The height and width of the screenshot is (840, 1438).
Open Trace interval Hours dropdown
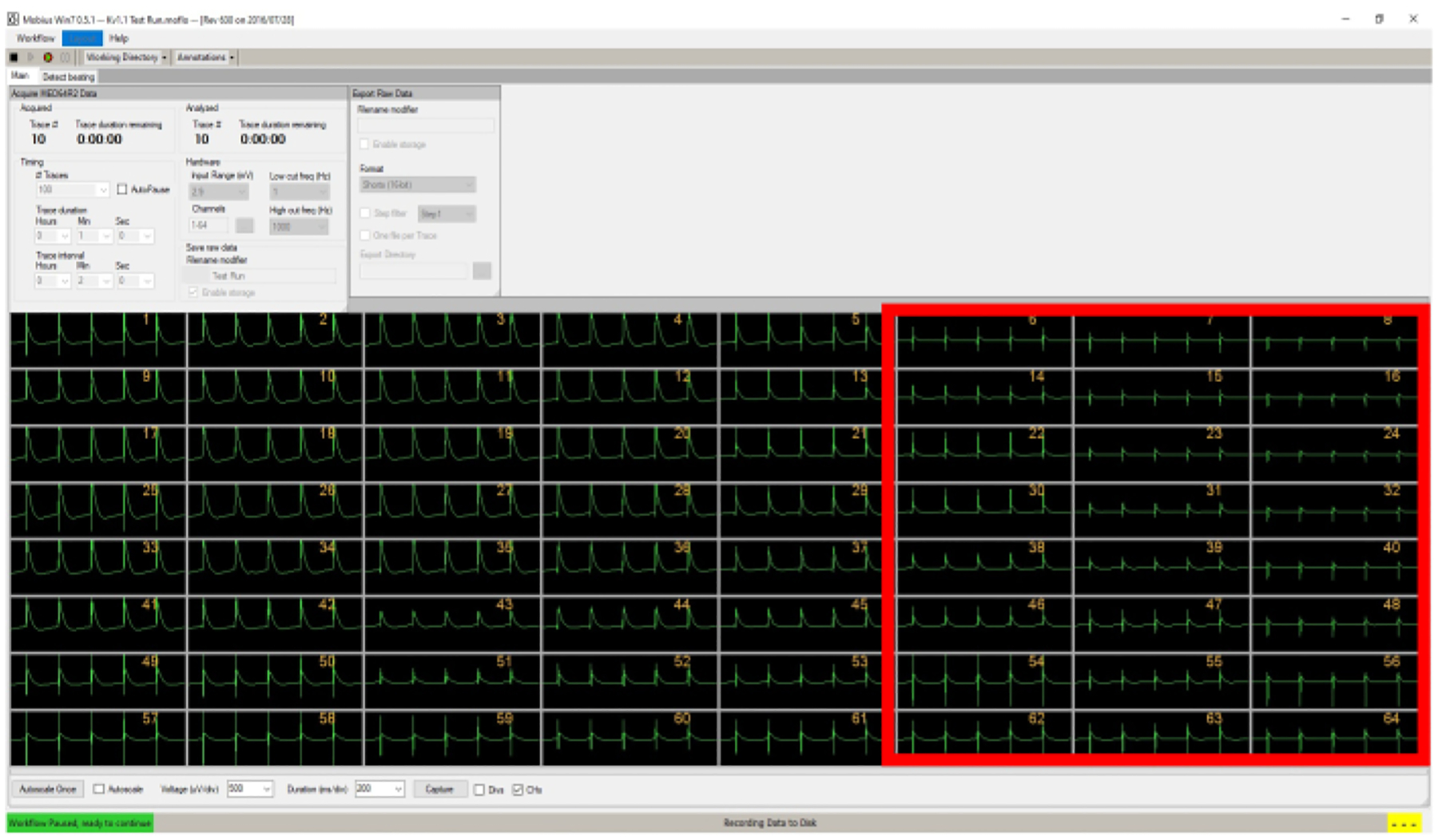point(65,281)
